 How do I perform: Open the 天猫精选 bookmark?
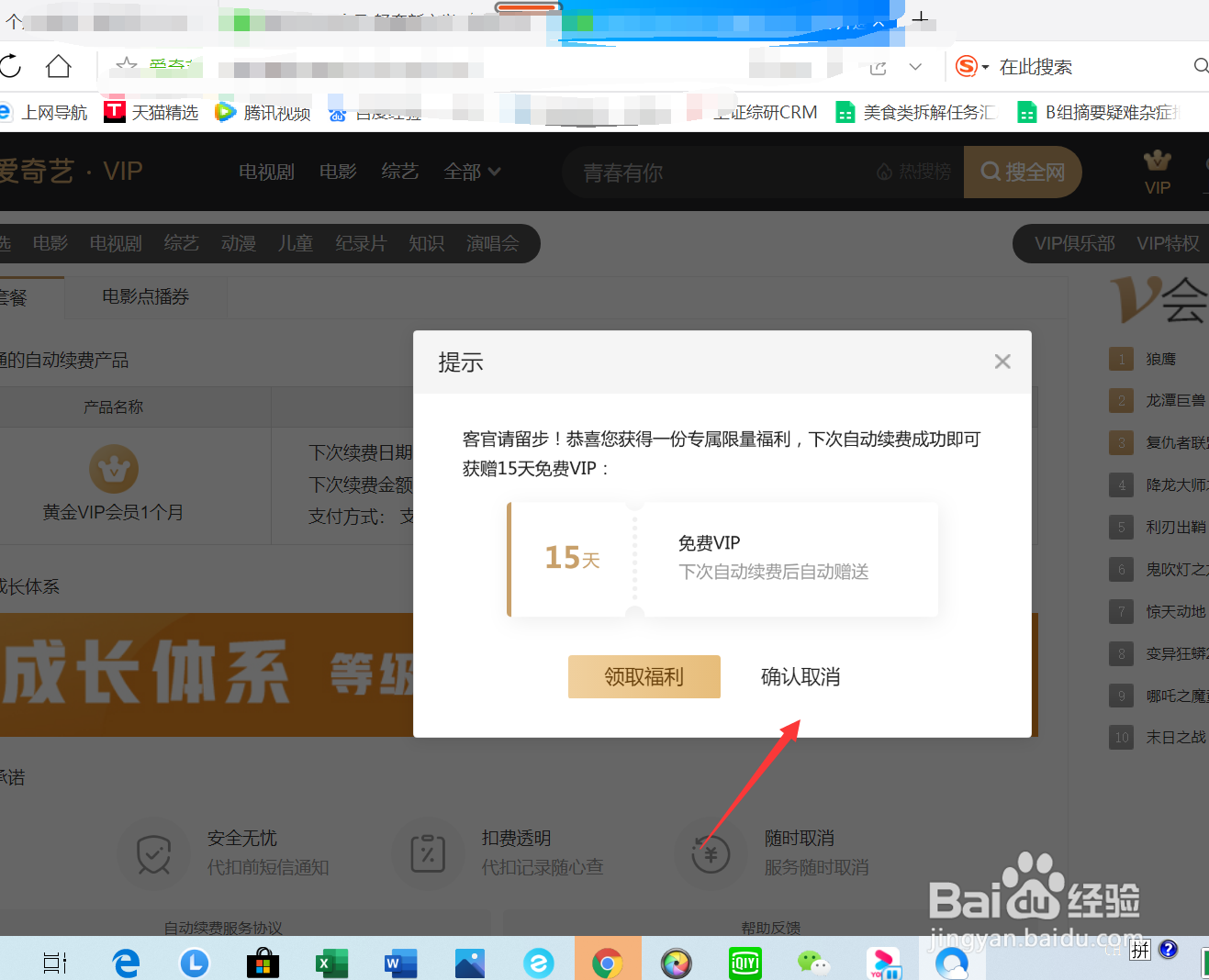click(151, 112)
